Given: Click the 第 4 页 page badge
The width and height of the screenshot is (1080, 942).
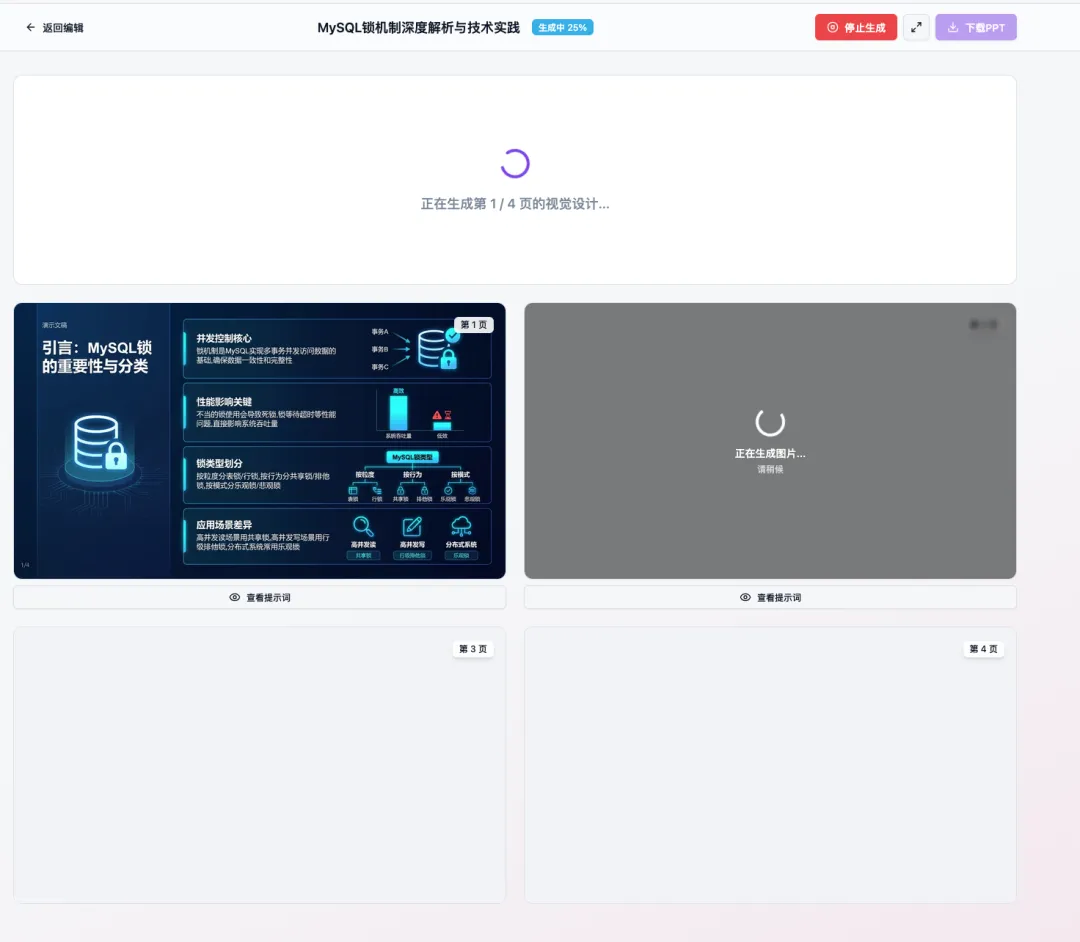Looking at the screenshot, I should point(983,649).
